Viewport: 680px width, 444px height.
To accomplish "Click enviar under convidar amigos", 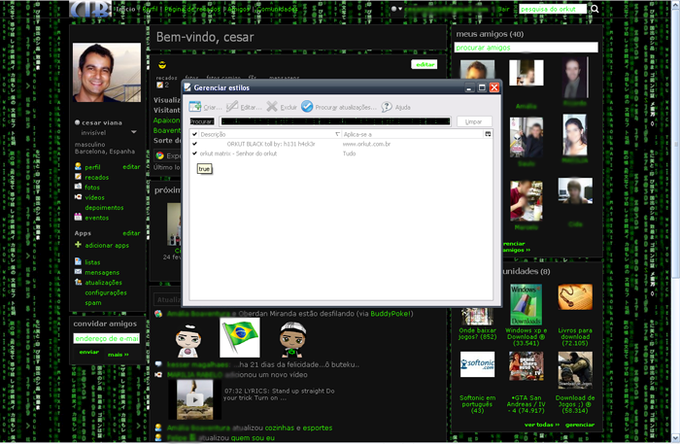I will 89,352.
